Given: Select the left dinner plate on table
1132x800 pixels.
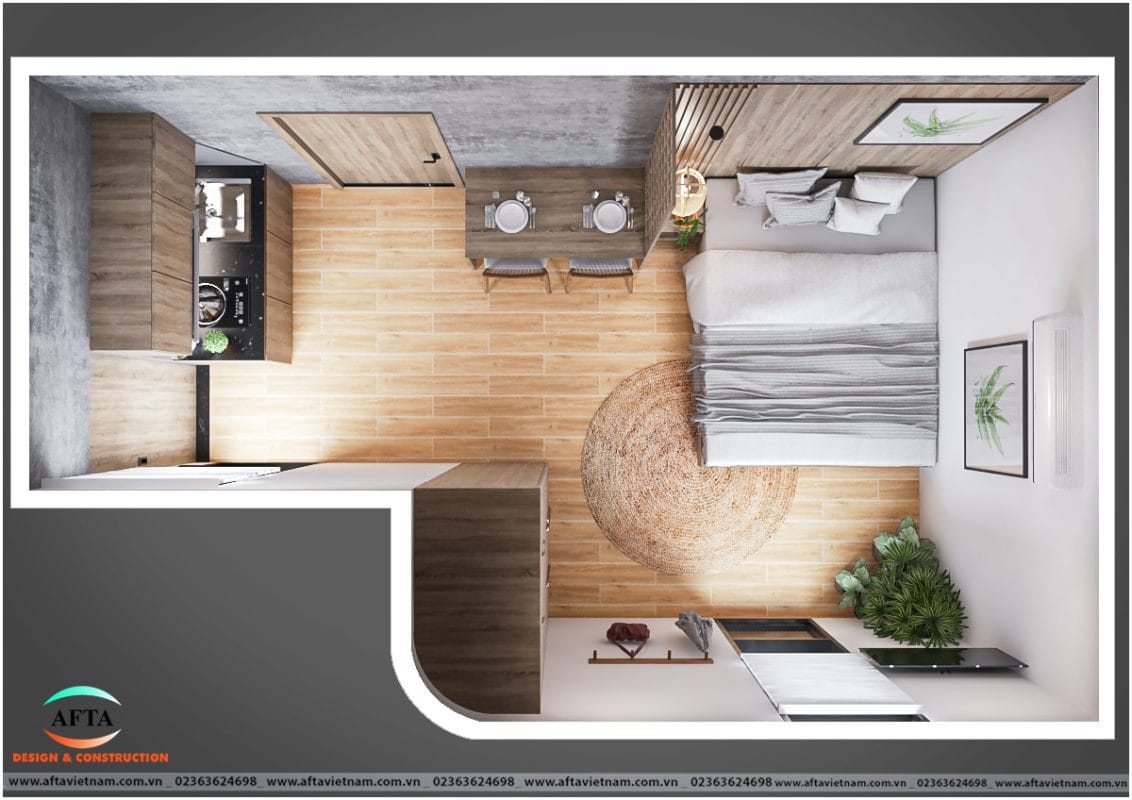Looking at the screenshot, I should (x=511, y=216).
